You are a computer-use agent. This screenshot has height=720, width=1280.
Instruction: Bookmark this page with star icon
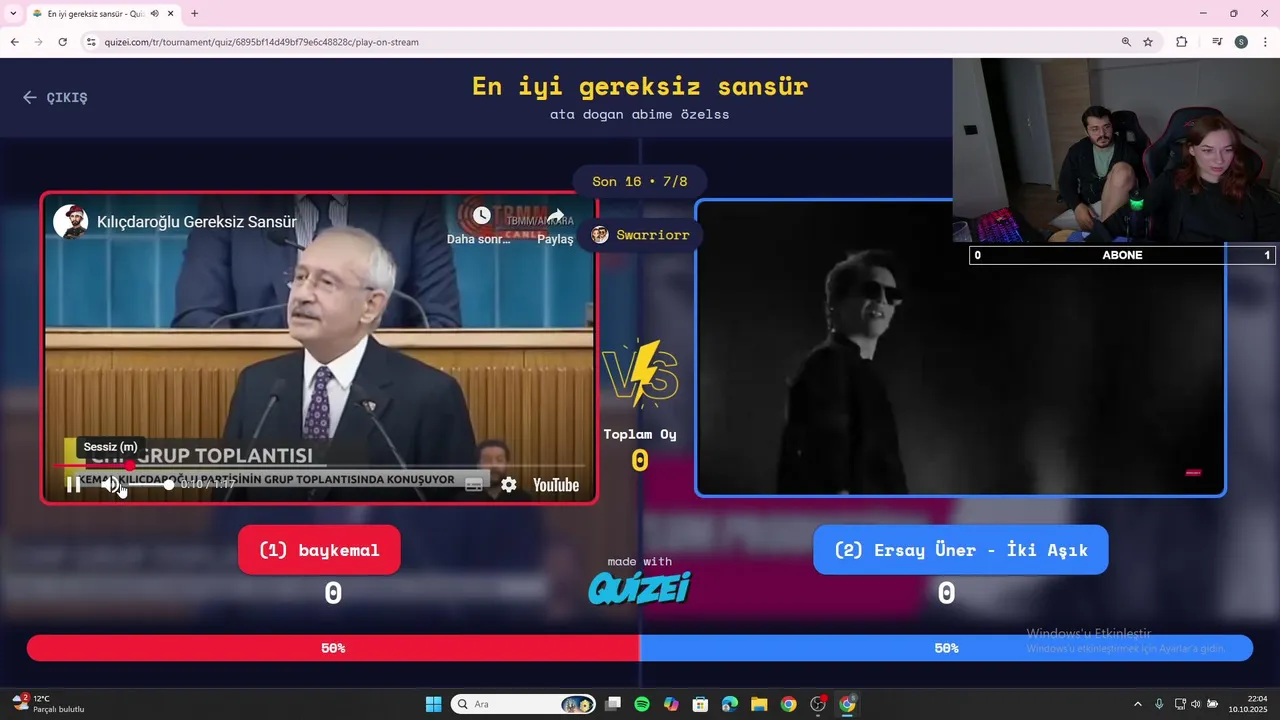coord(1148,42)
